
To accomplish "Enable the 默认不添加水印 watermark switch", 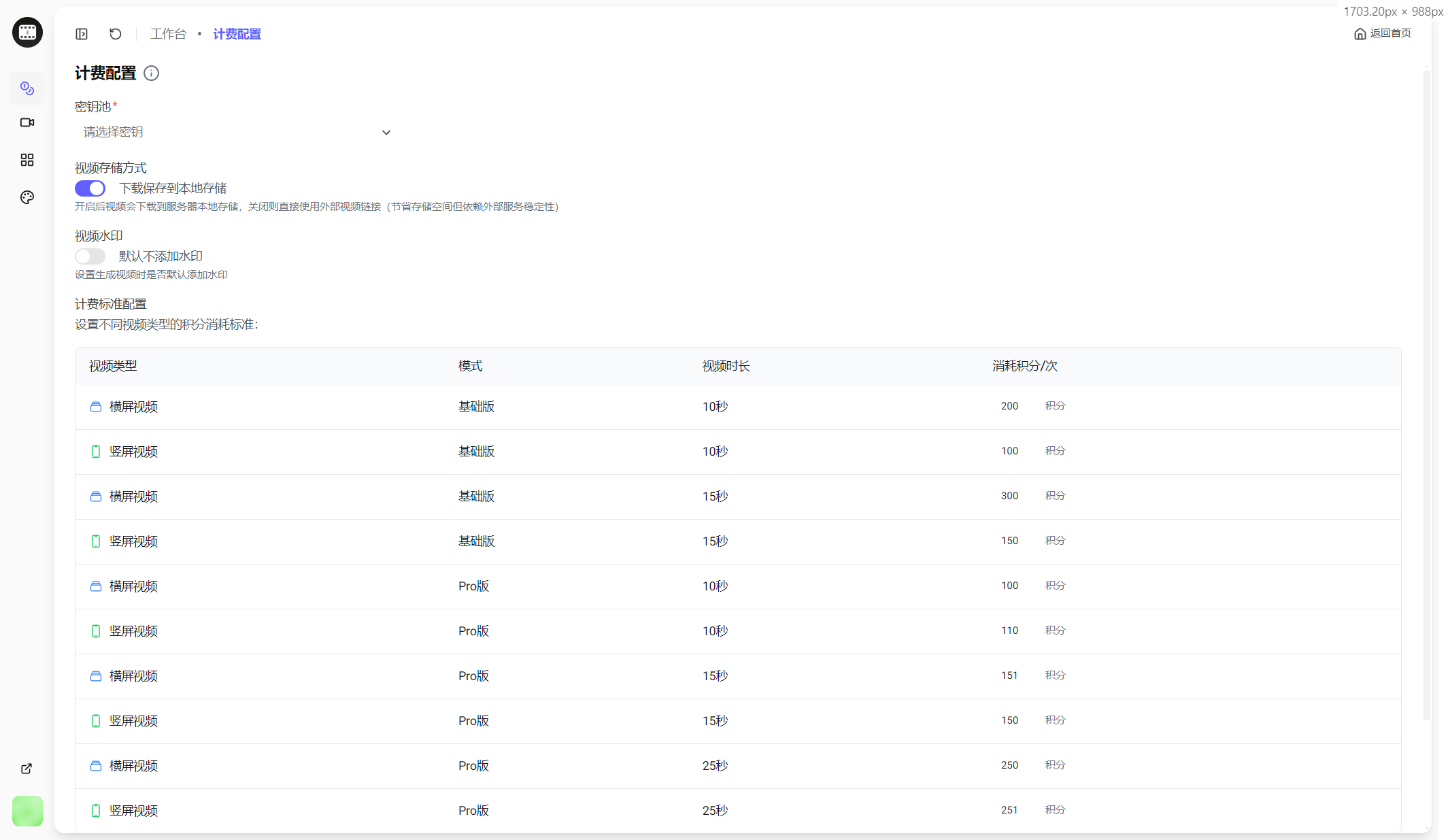I will [90, 256].
